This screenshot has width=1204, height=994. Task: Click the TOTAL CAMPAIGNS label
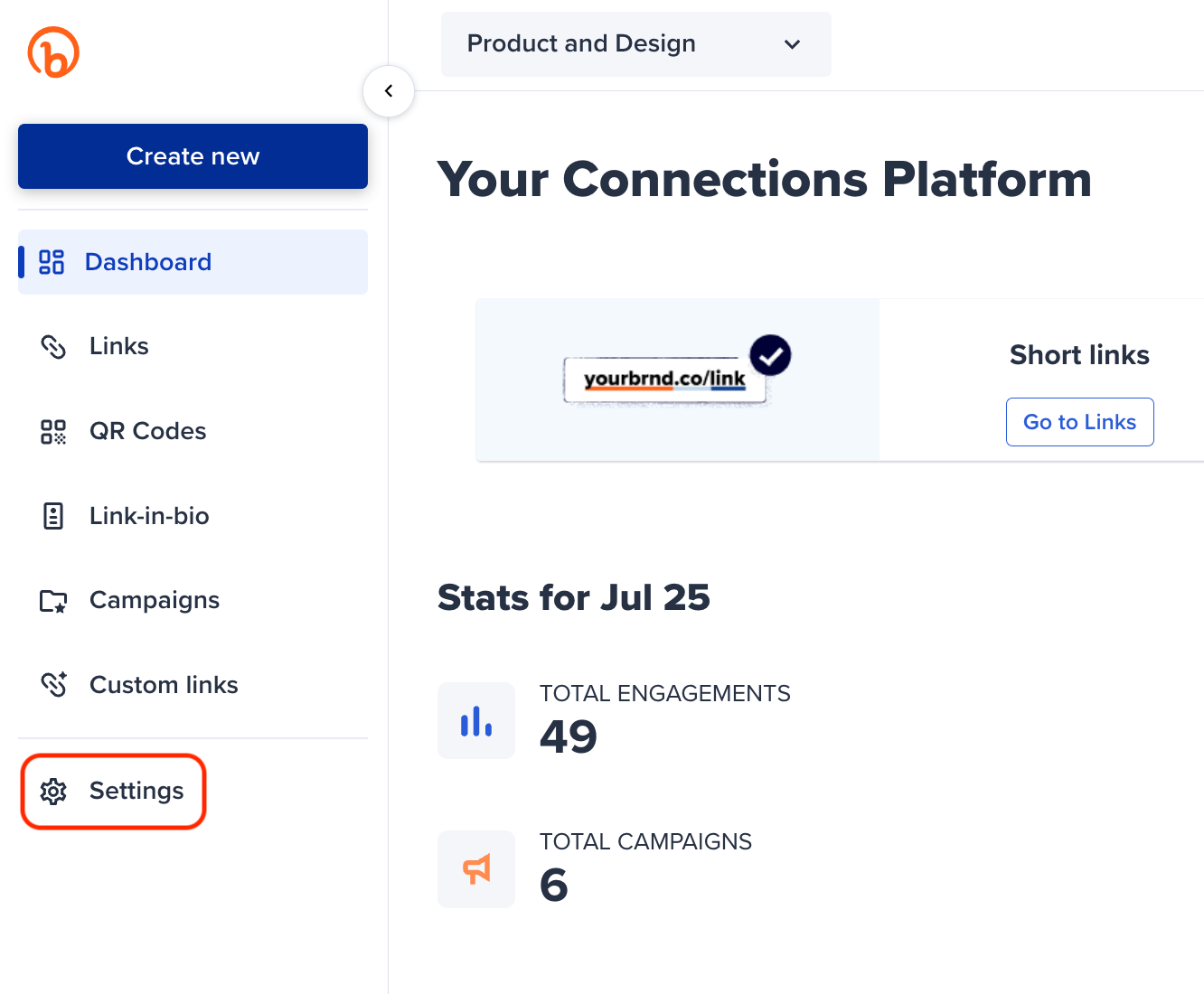click(645, 841)
